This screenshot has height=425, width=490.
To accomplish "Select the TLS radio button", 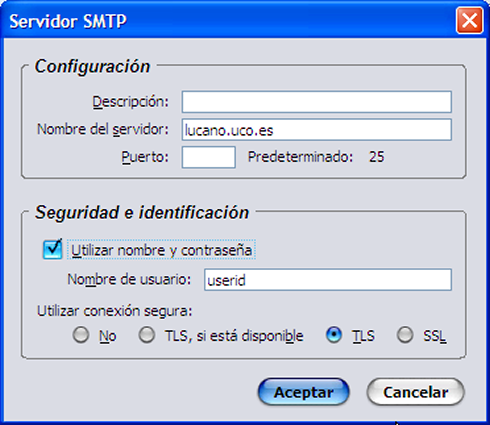I will pos(334,335).
